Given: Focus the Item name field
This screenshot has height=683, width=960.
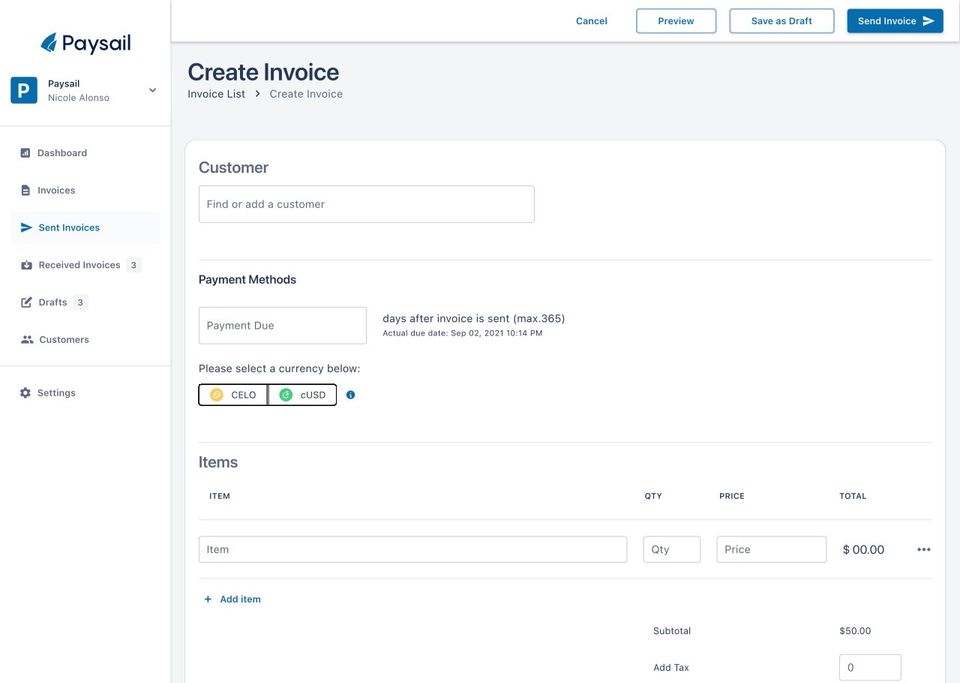Looking at the screenshot, I should [413, 550].
